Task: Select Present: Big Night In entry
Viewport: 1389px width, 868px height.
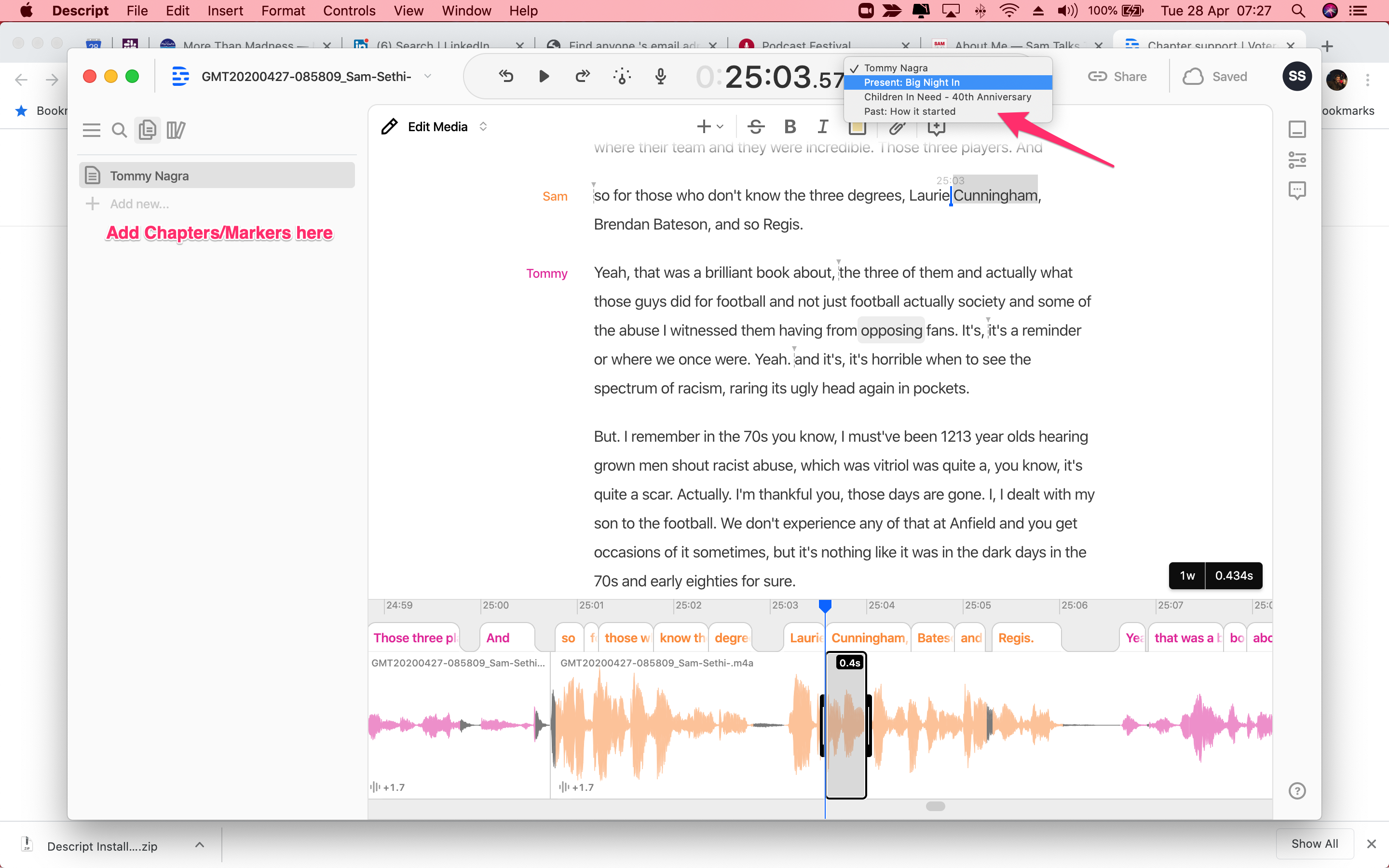Action: (948, 82)
